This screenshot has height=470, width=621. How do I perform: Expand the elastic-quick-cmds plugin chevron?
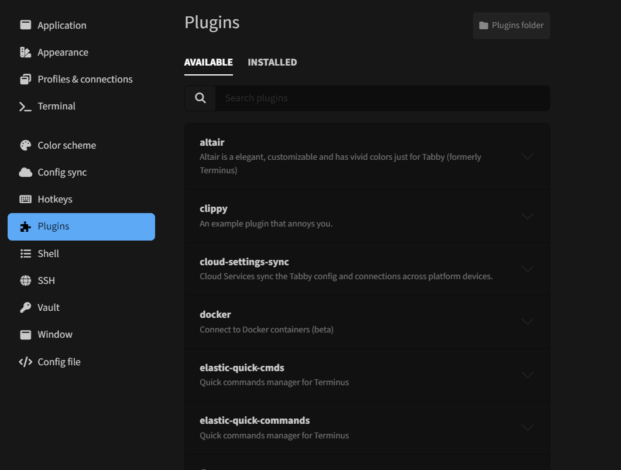click(527, 375)
